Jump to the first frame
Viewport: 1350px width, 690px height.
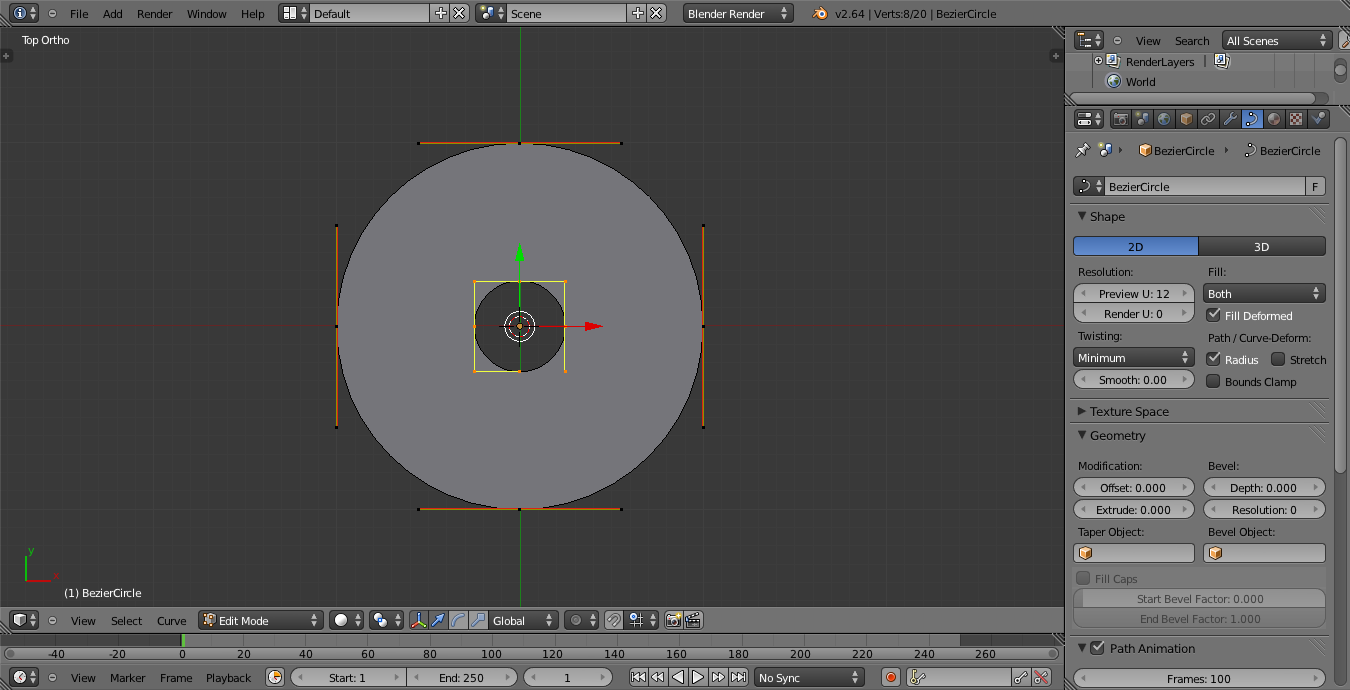638,677
